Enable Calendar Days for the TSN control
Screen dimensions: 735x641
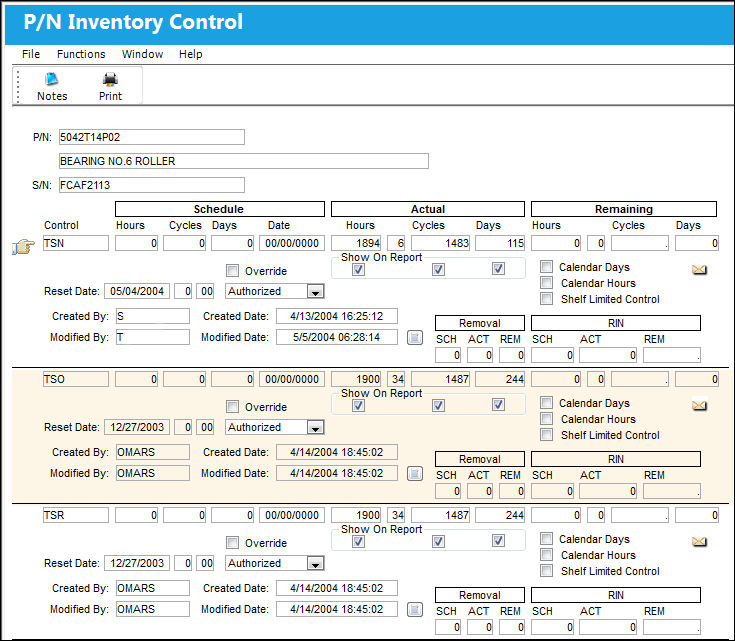coord(546,267)
